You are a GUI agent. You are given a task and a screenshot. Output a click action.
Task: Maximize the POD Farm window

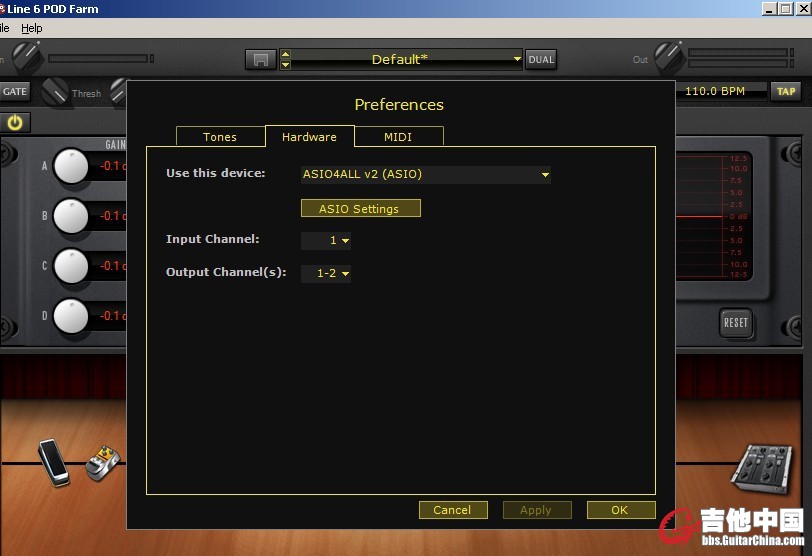[x=786, y=8]
